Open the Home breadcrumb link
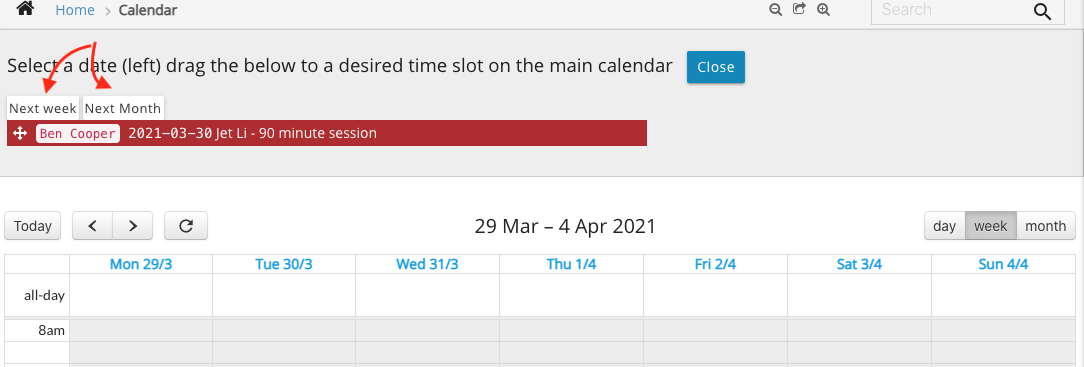Image resolution: width=1084 pixels, height=367 pixels. point(75,10)
